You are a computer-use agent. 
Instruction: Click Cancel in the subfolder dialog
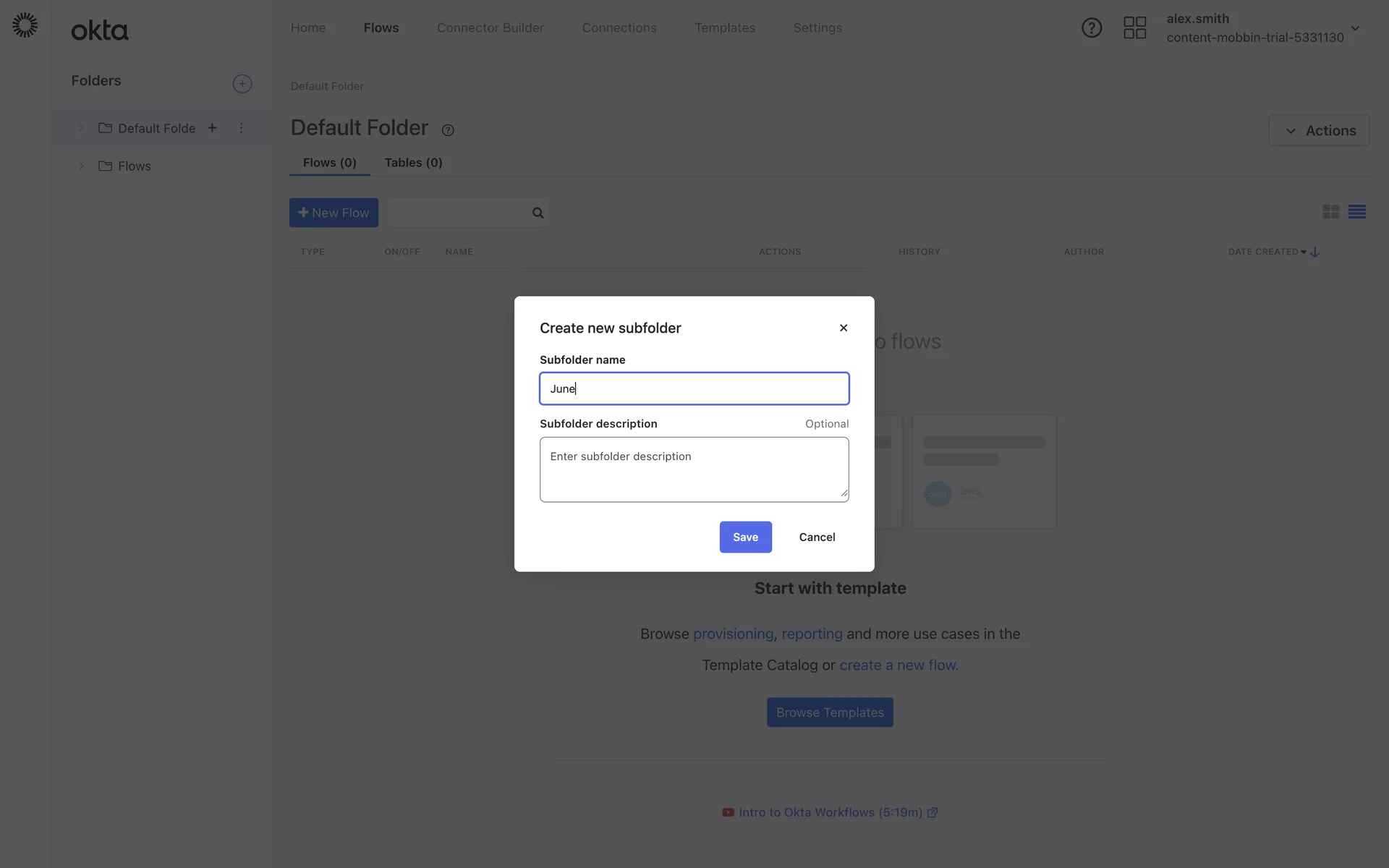pyautogui.click(x=817, y=537)
